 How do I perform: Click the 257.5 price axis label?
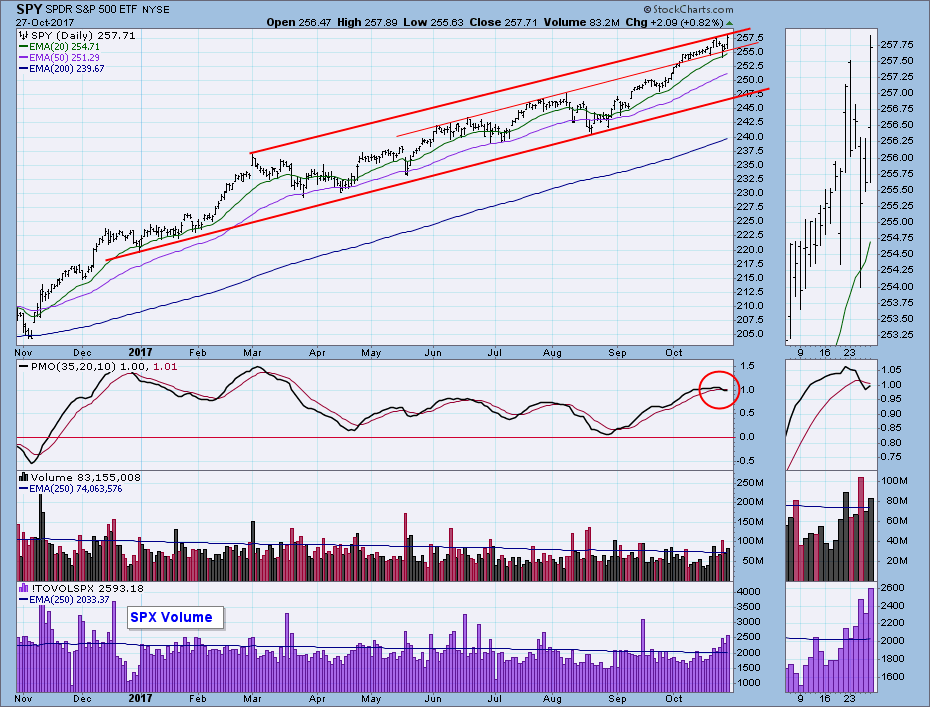pos(751,38)
